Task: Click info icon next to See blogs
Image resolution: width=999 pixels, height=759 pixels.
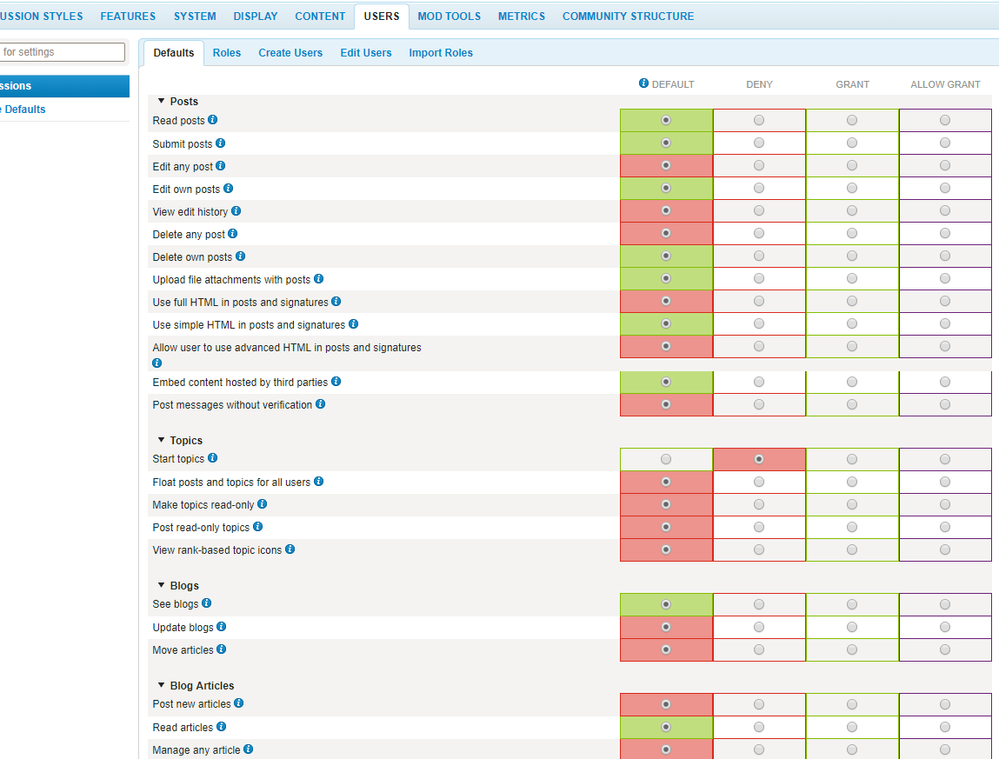Action: coord(207,603)
